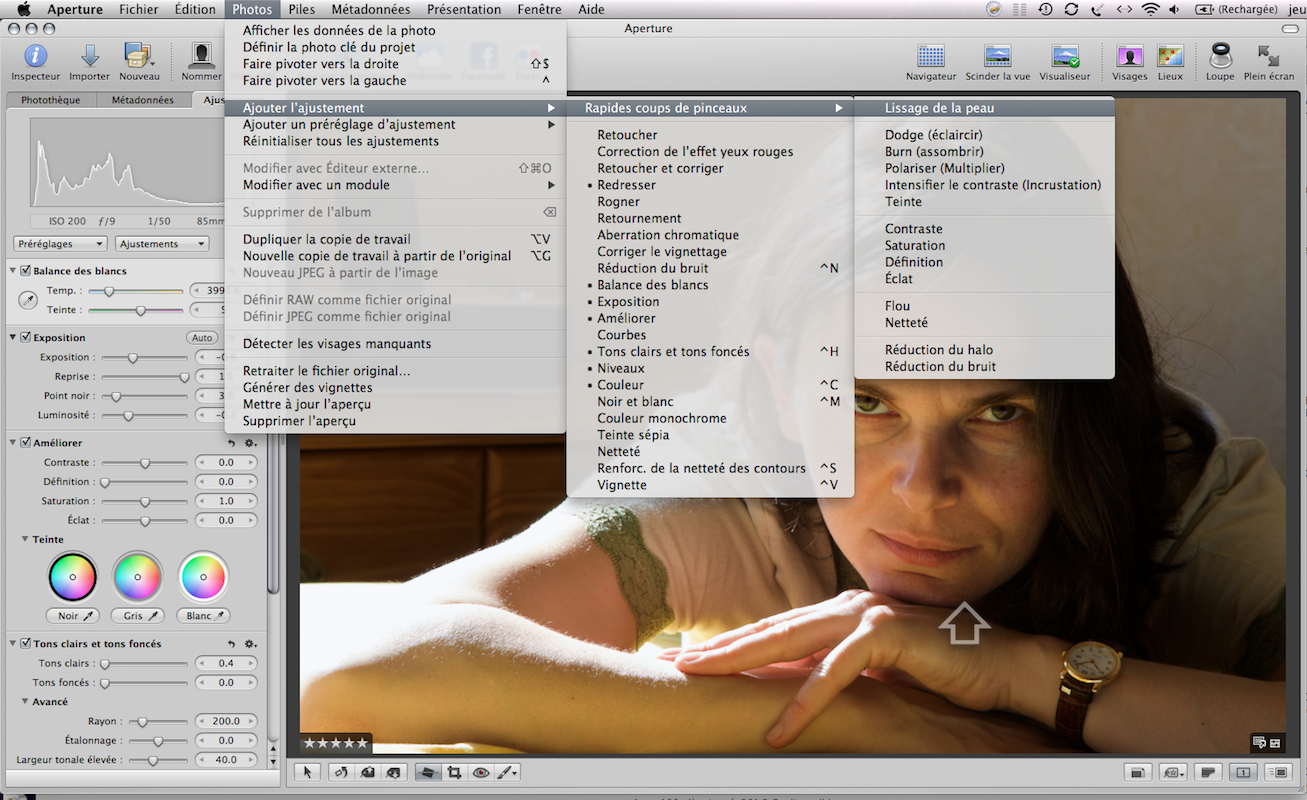Click the Temp. slider
Screen dimensions: 1307x800
(x=136, y=291)
